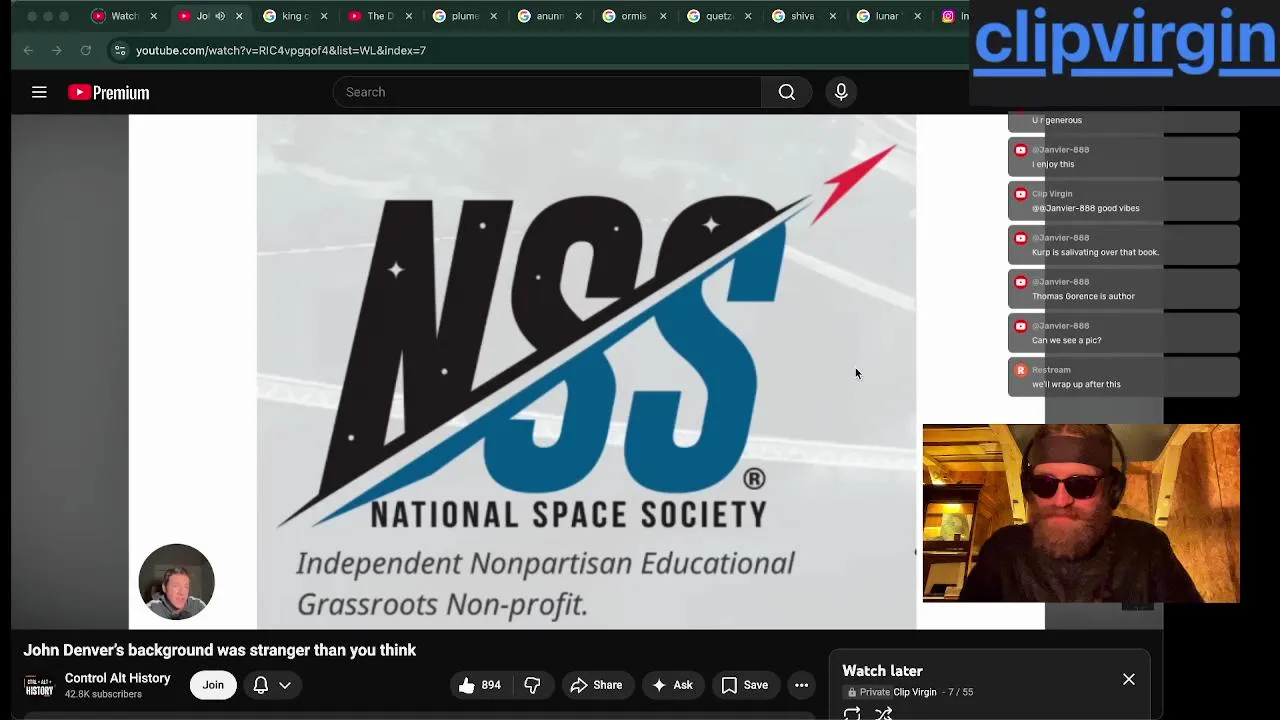Switch to the quetz search tab
Screen dimensions: 1280x720
click(x=719, y=16)
